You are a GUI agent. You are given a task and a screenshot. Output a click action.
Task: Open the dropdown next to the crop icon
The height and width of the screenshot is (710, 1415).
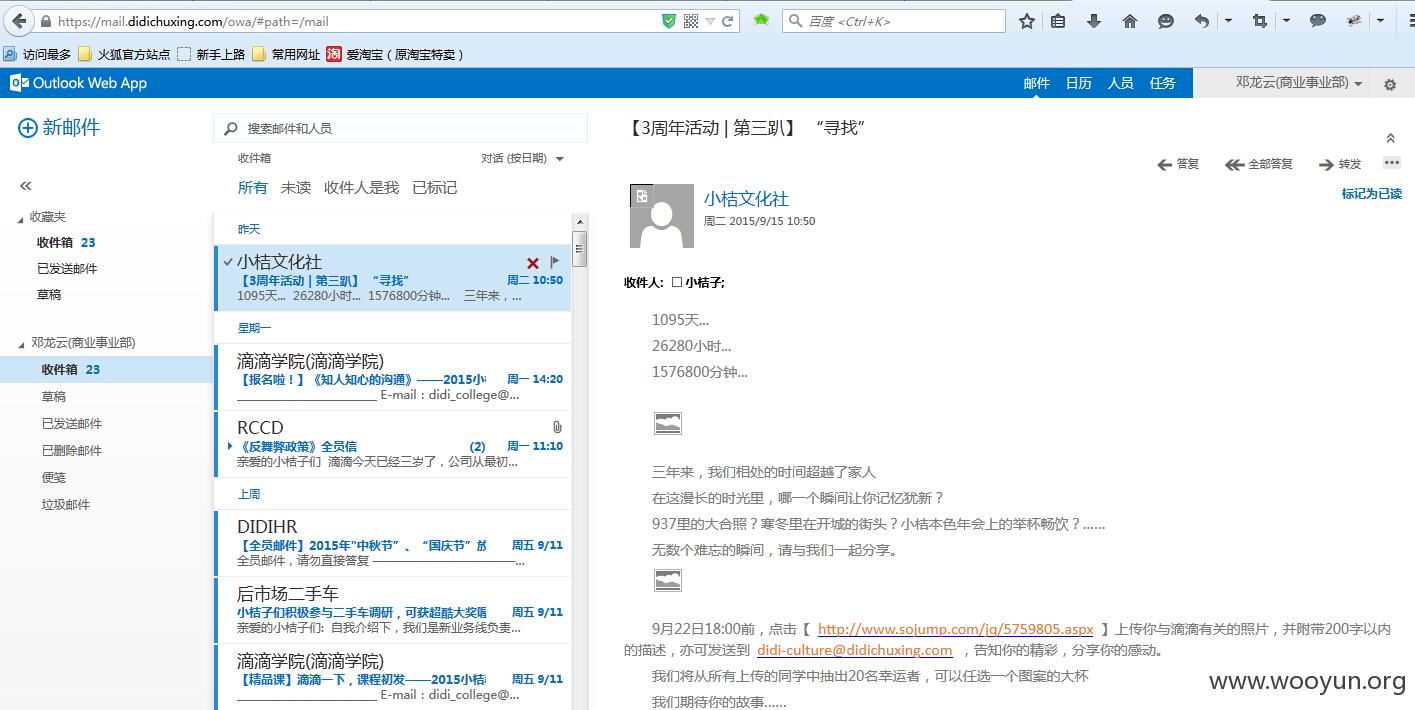1285,21
